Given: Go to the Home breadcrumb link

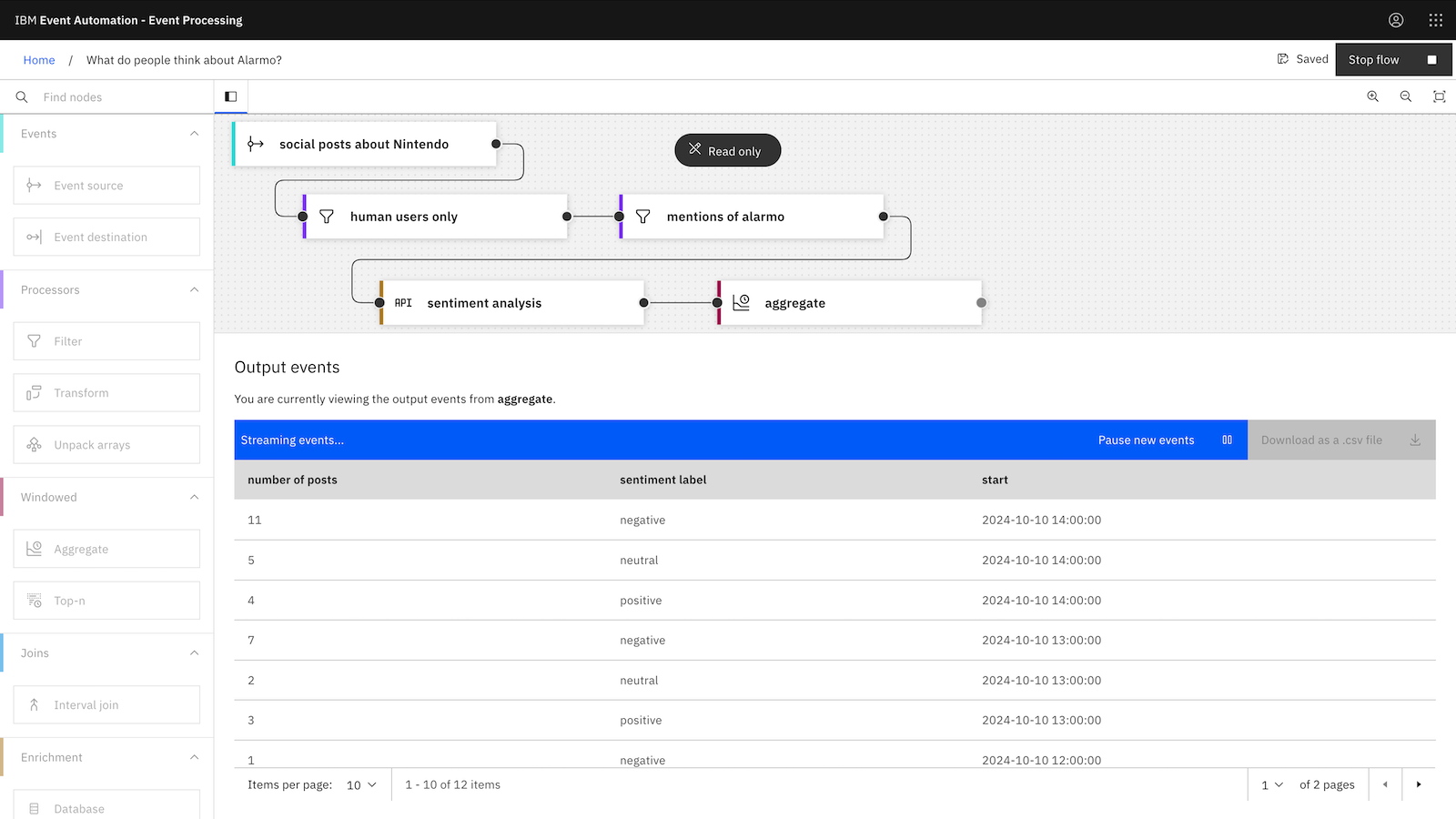Looking at the screenshot, I should (x=39, y=60).
